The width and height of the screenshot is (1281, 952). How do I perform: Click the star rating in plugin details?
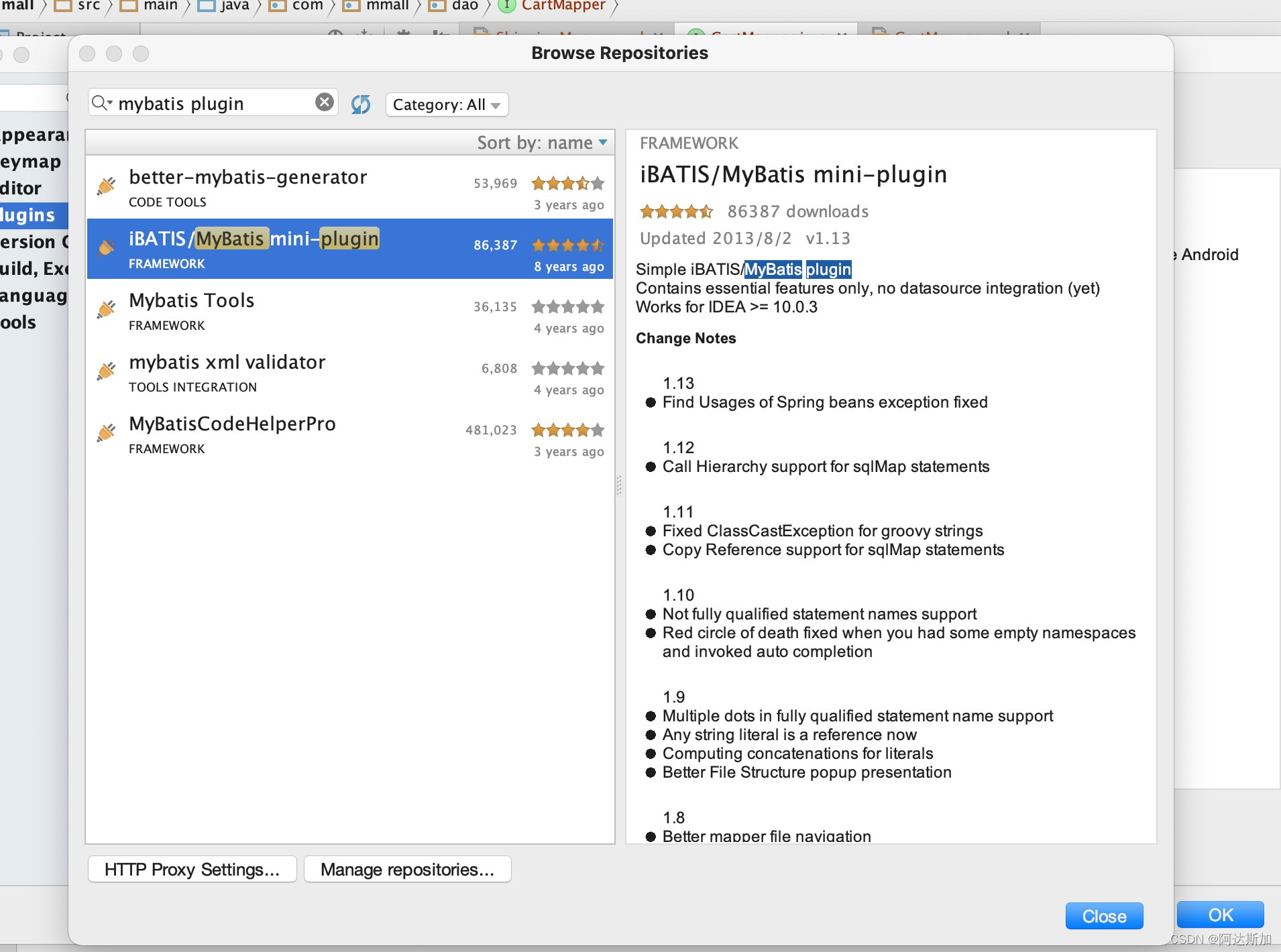tap(677, 212)
